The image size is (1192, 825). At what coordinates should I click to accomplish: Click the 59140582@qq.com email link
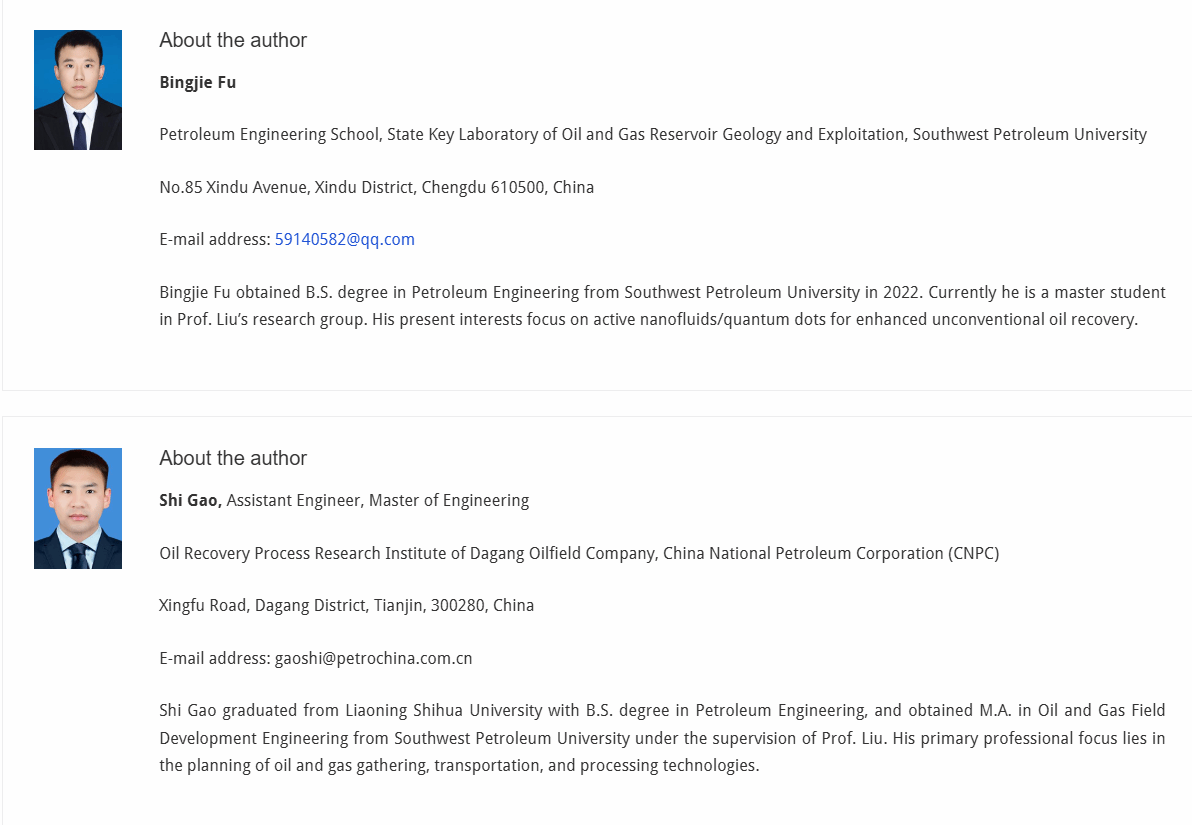344,240
